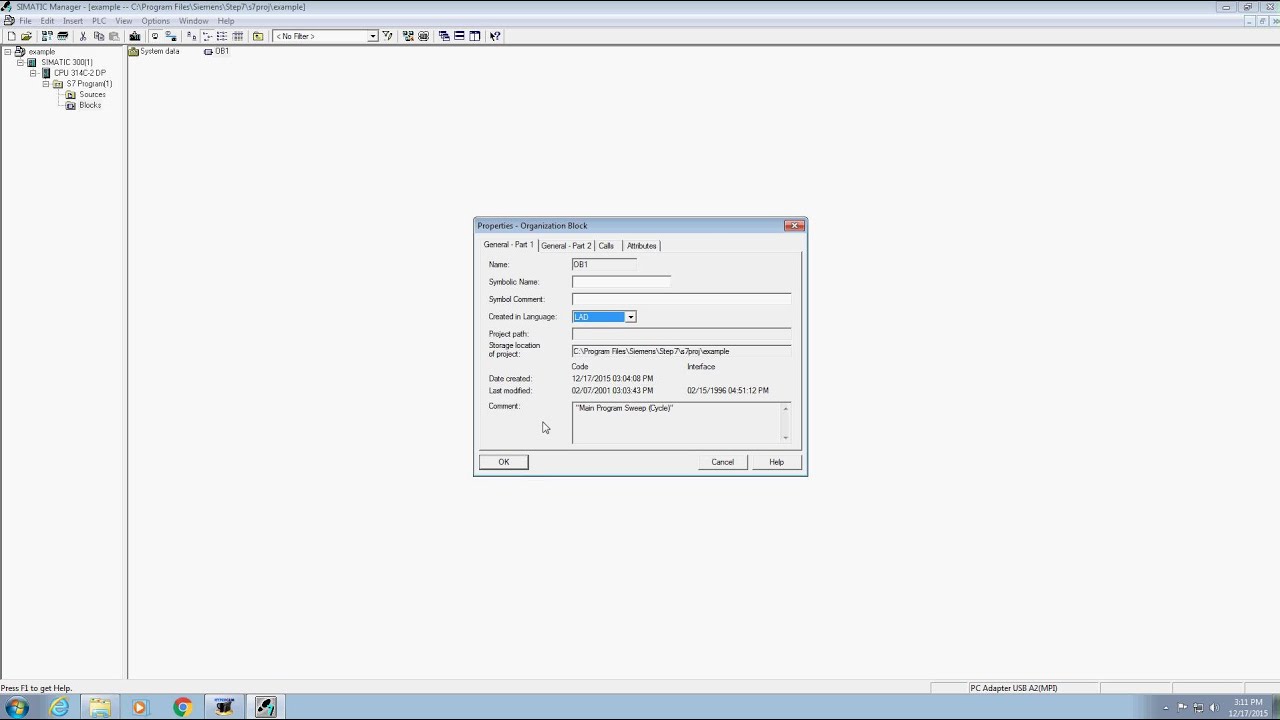Open Google Chrome from taskbar

182,708
